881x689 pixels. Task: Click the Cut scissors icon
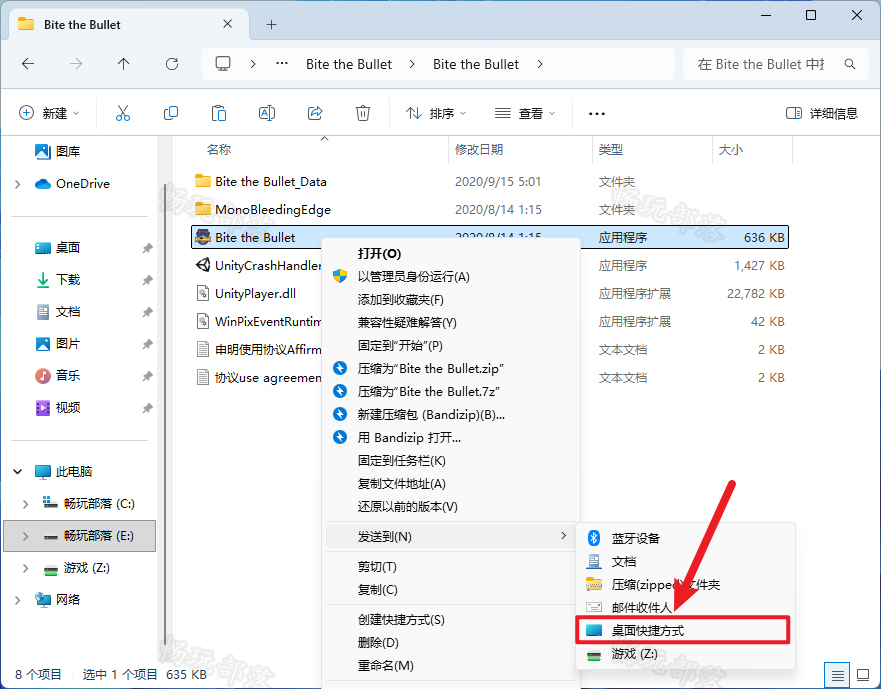pyautogui.click(x=122, y=113)
